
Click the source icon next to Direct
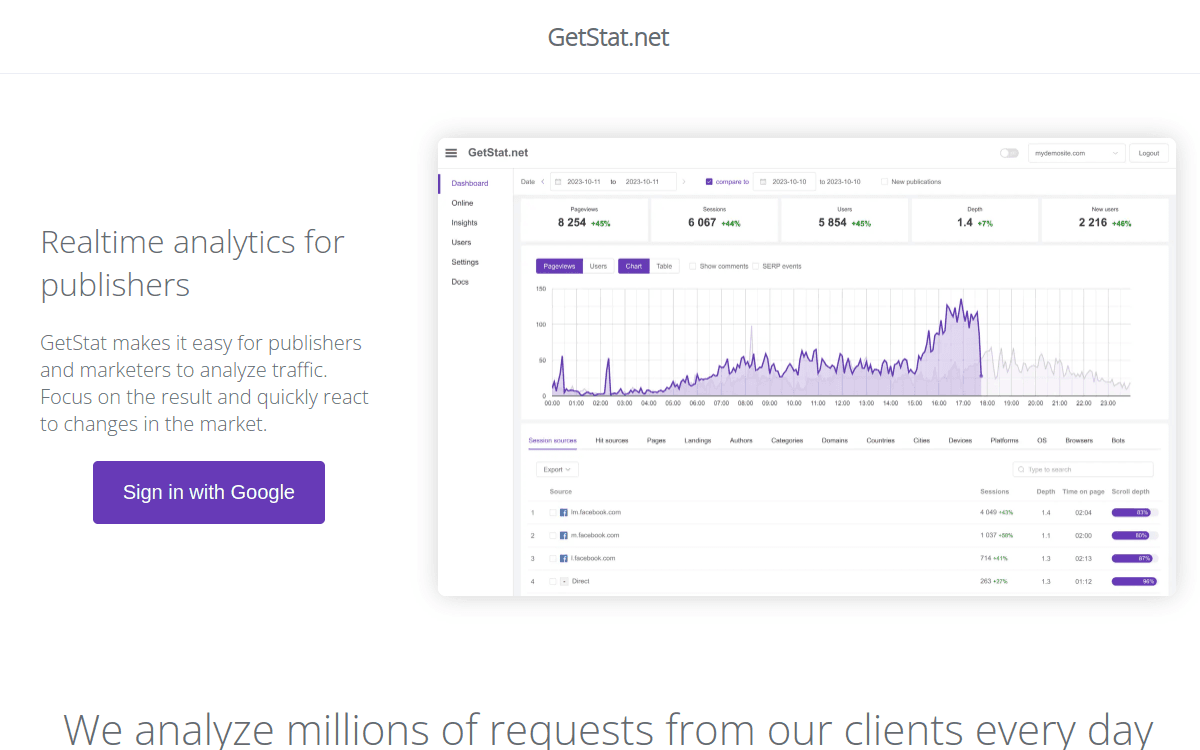[x=564, y=580]
